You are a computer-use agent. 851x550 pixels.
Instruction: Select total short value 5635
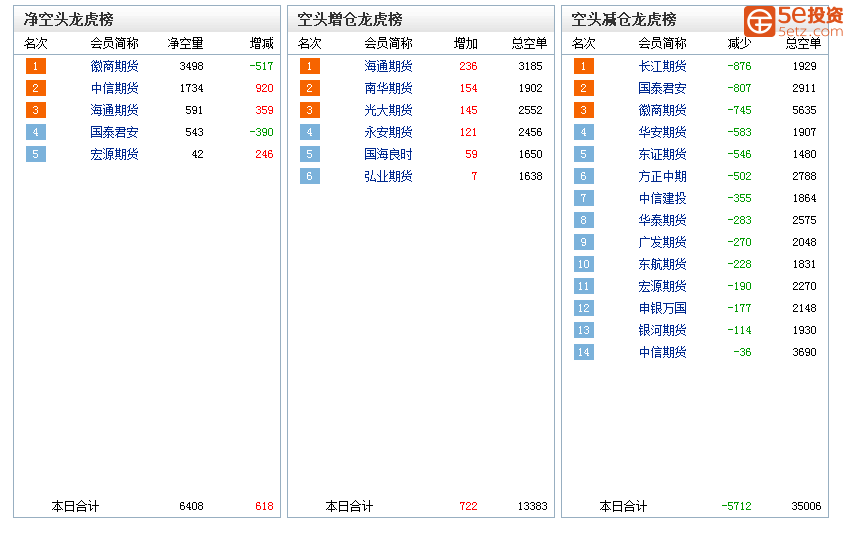(804, 110)
